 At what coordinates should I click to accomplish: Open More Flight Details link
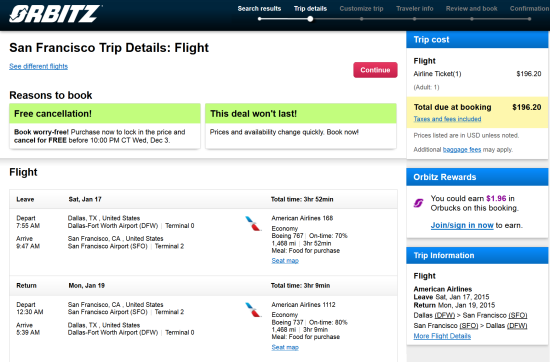[x=442, y=336]
